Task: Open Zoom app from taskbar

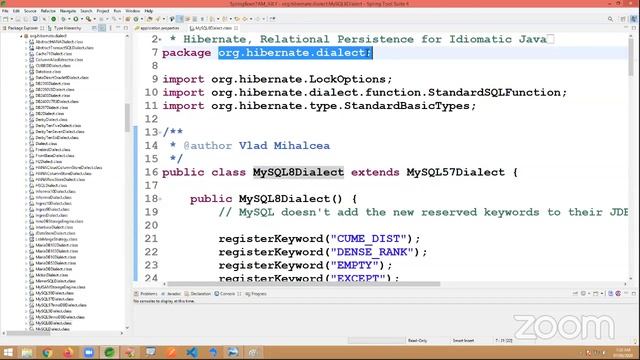Action: pos(89,352)
